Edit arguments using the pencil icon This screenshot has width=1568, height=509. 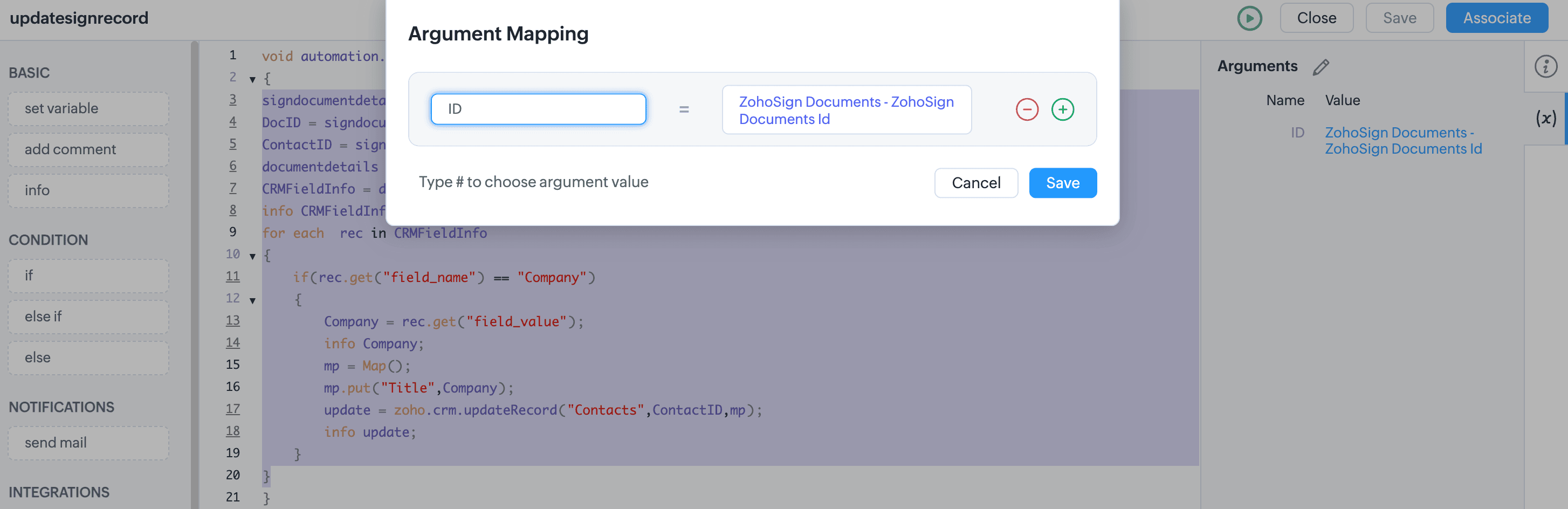click(x=1321, y=67)
